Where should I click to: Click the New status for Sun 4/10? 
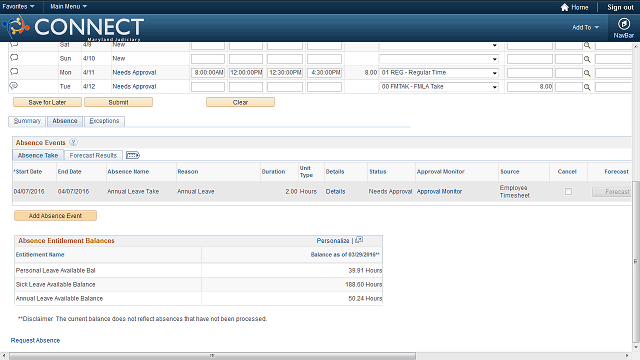(x=119, y=59)
